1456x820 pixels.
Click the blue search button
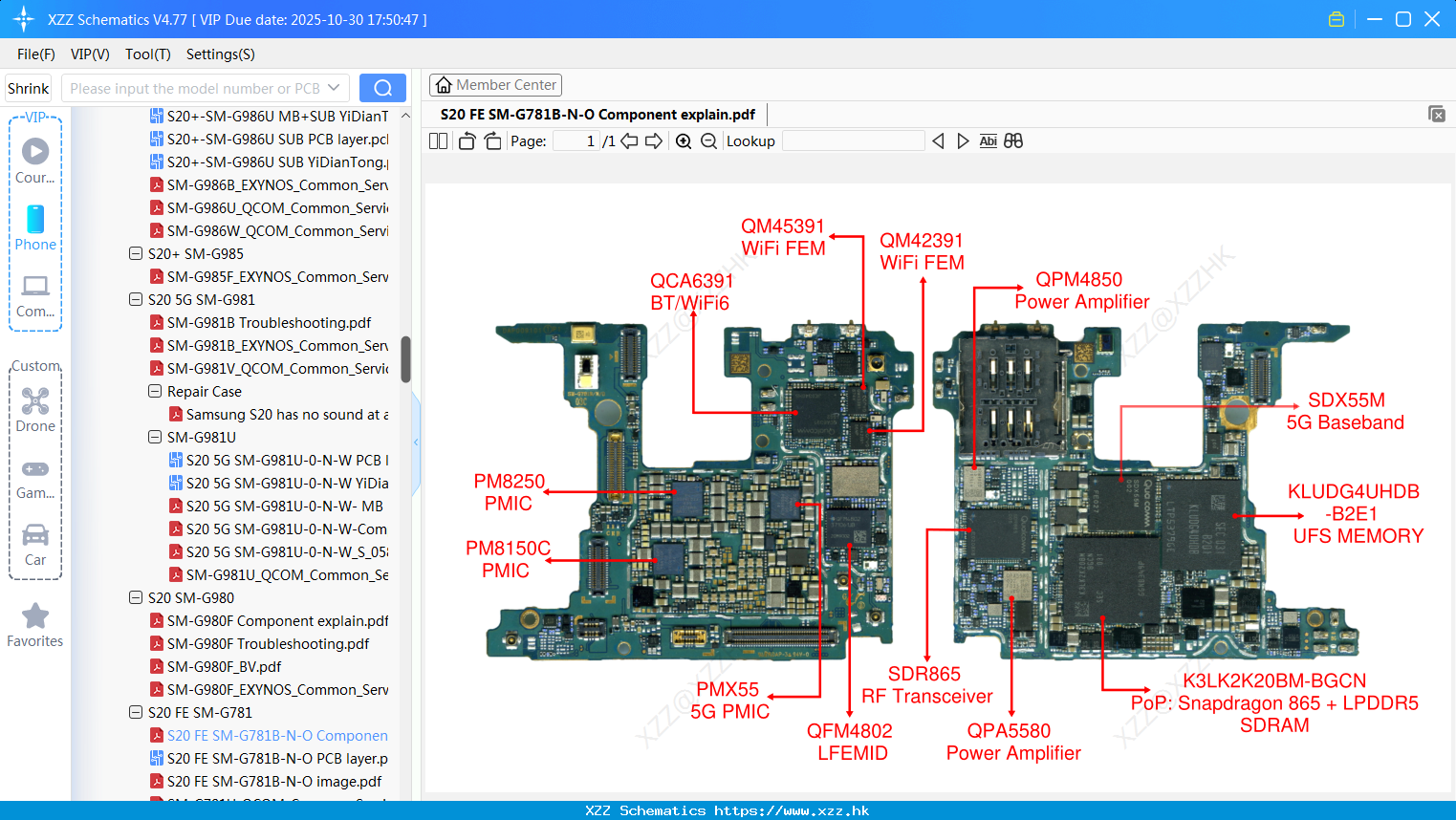point(382,88)
